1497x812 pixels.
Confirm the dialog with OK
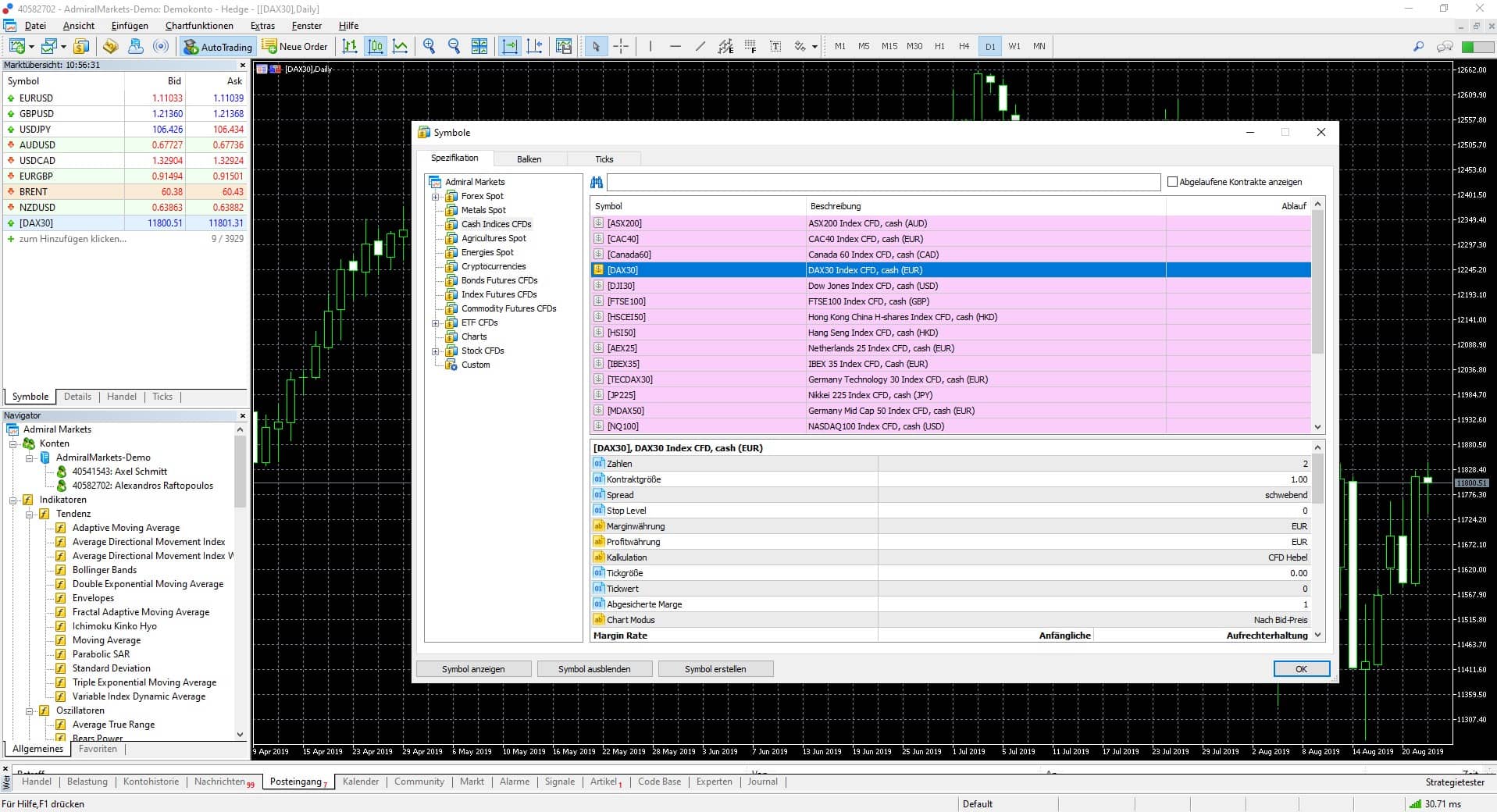point(1300,668)
